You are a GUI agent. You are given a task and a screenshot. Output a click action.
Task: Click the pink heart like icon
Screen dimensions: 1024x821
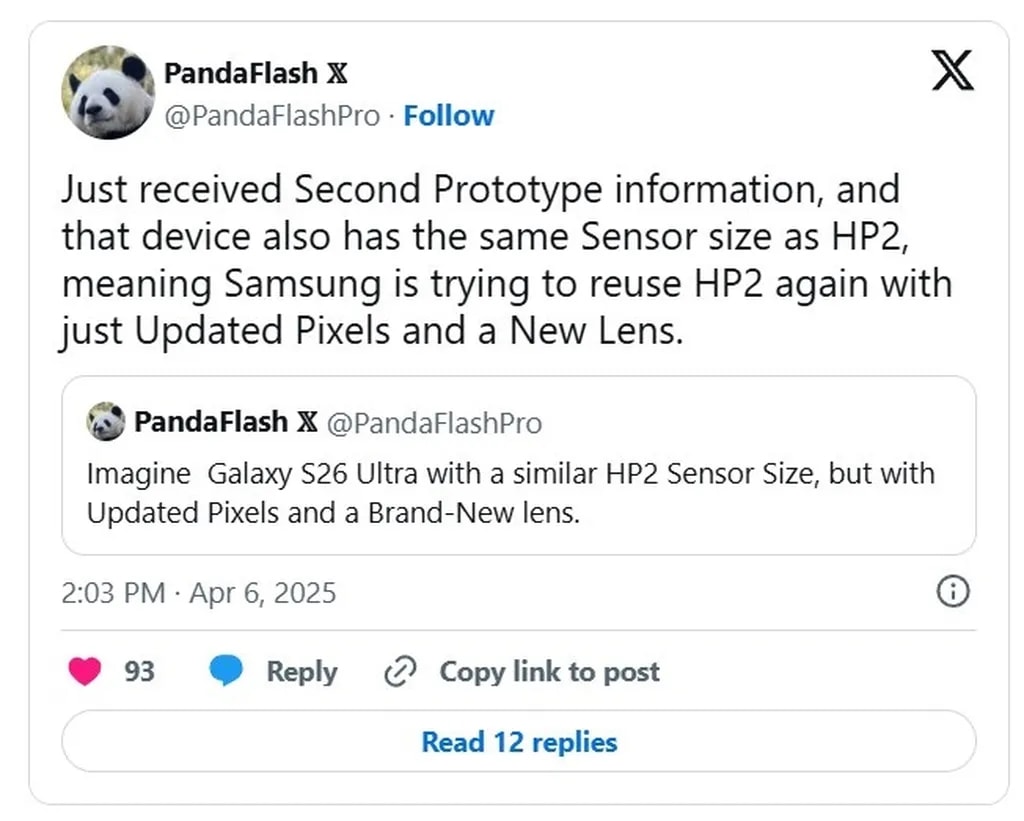pyautogui.click(x=85, y=671)
